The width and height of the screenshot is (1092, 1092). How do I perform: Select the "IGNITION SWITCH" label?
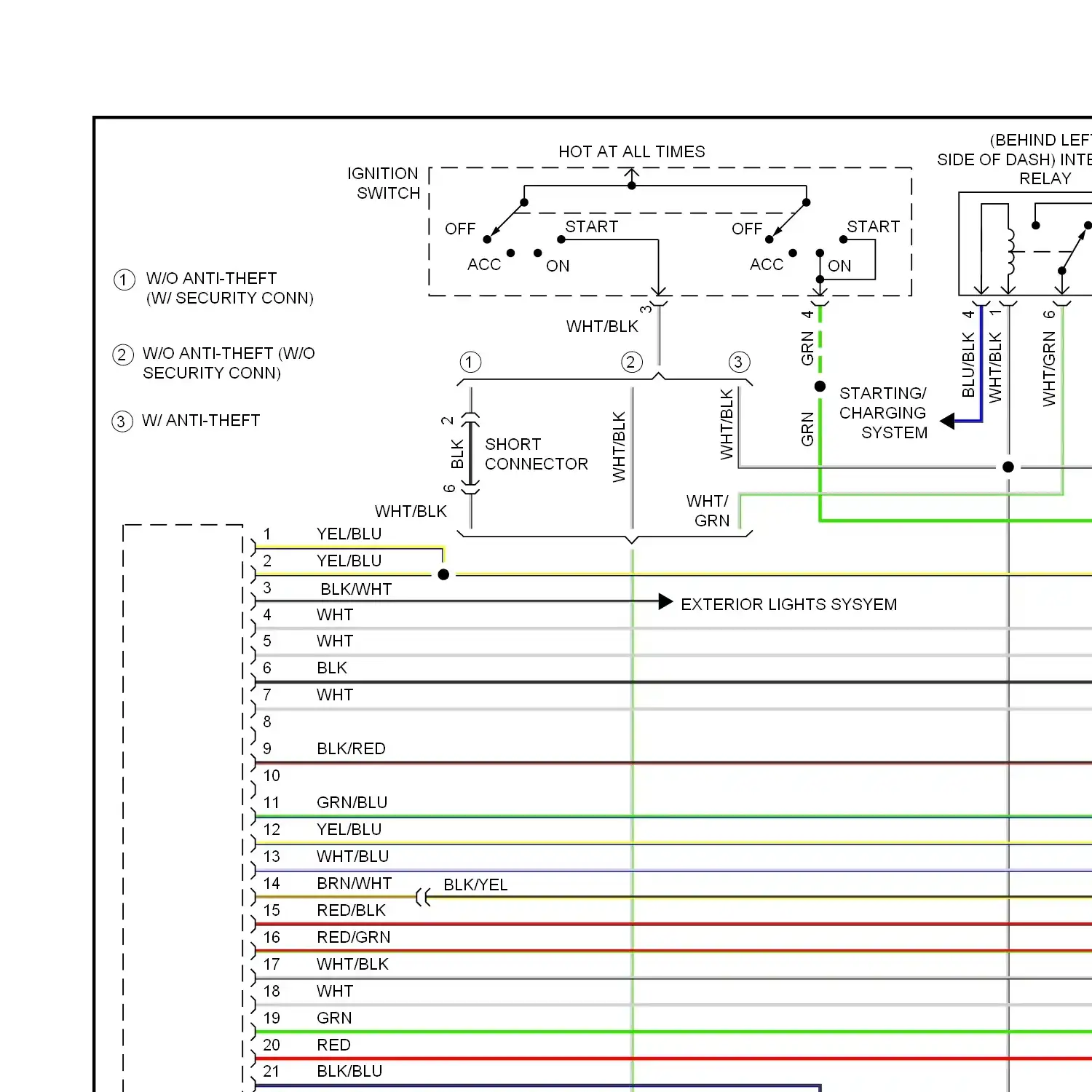384,183
